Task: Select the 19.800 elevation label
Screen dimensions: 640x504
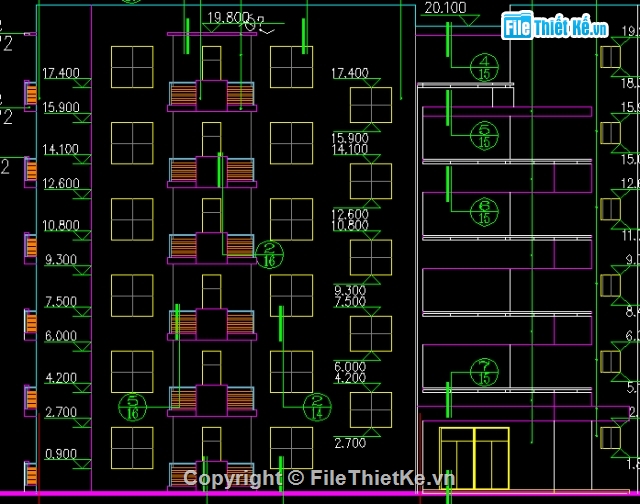Action: tap(228, 18)
